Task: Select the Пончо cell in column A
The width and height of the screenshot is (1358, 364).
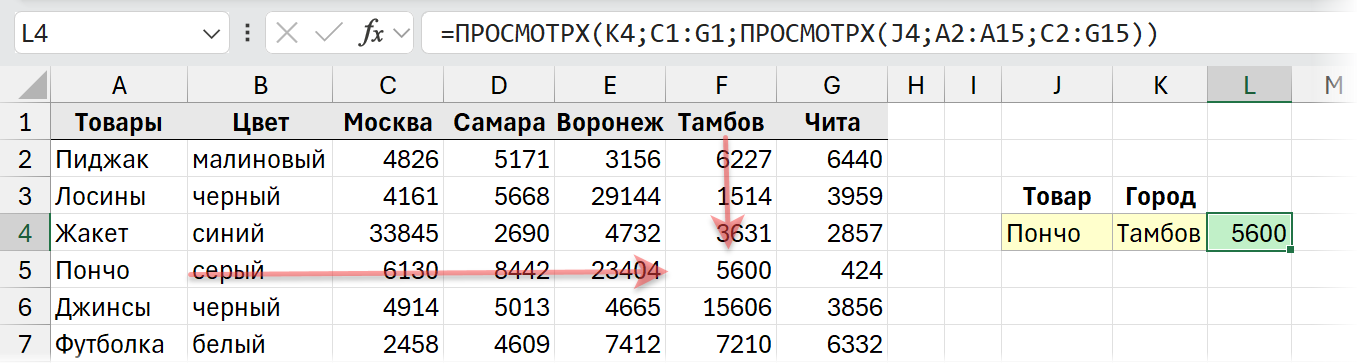Action: (x=118, y=271)
